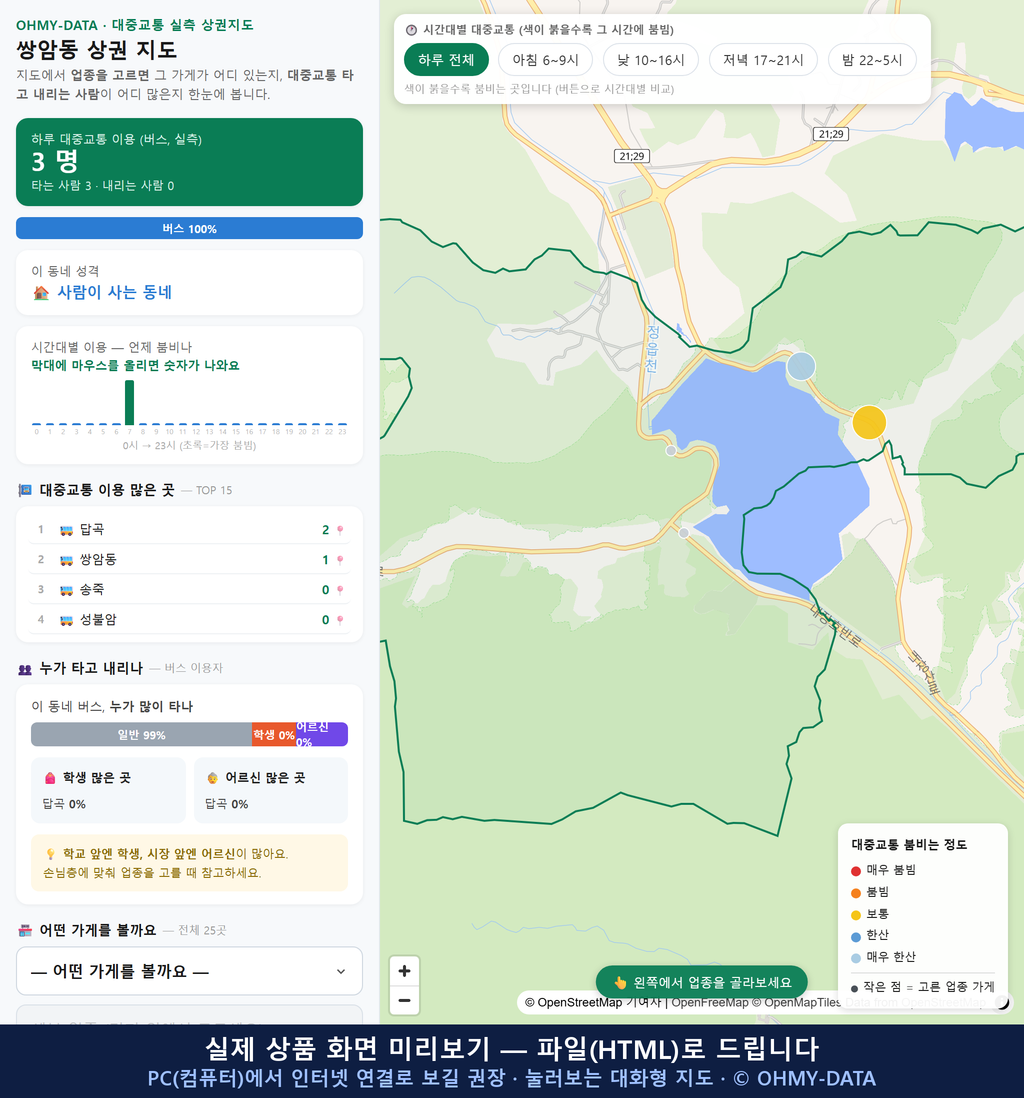Click the small gray dot southwest of reservoir
The height and width of the screenshot is (1098, 1024).
[684, 533]
